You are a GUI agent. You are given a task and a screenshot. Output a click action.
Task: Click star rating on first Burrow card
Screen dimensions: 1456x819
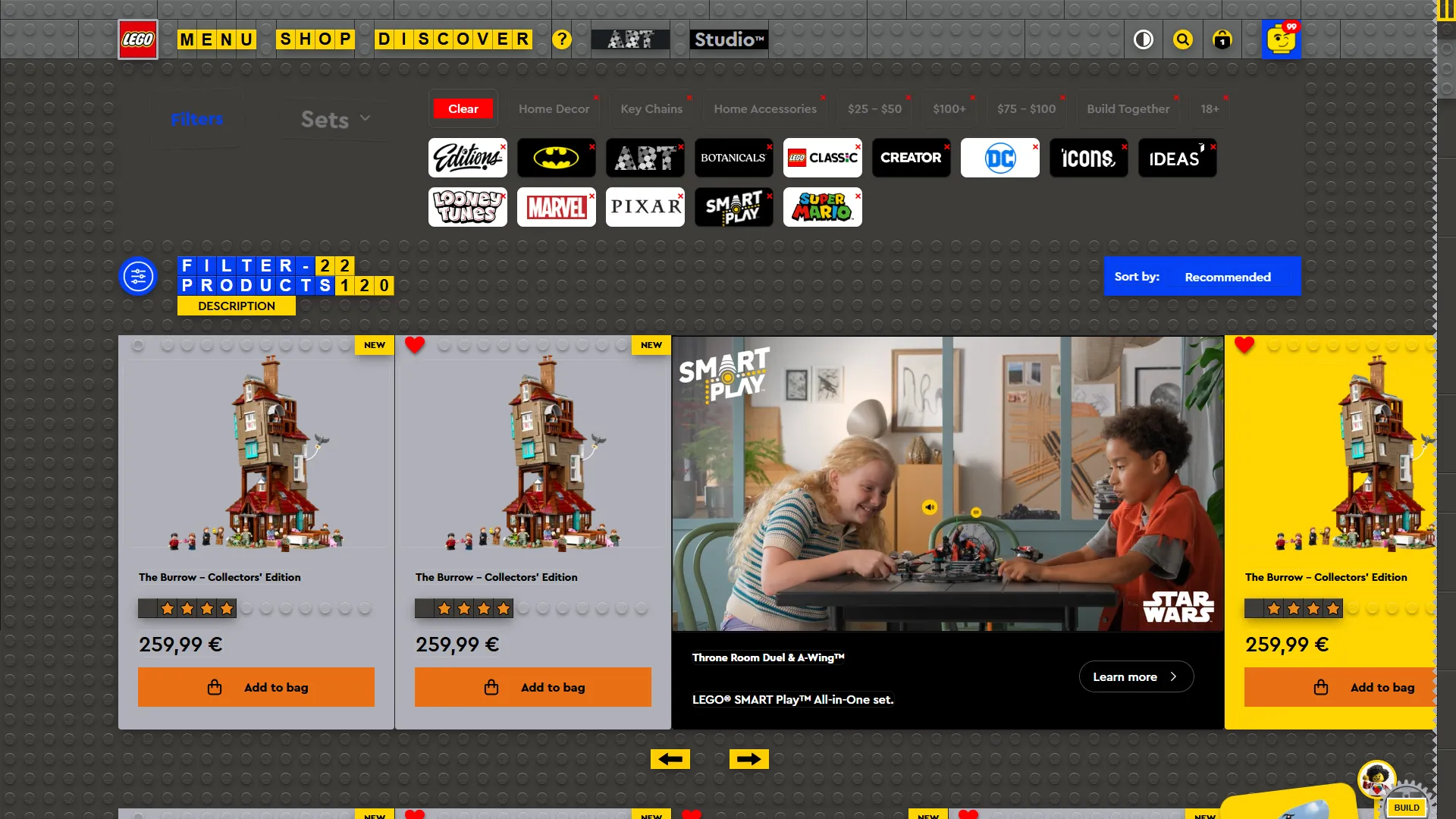click(x=187, y=608)
